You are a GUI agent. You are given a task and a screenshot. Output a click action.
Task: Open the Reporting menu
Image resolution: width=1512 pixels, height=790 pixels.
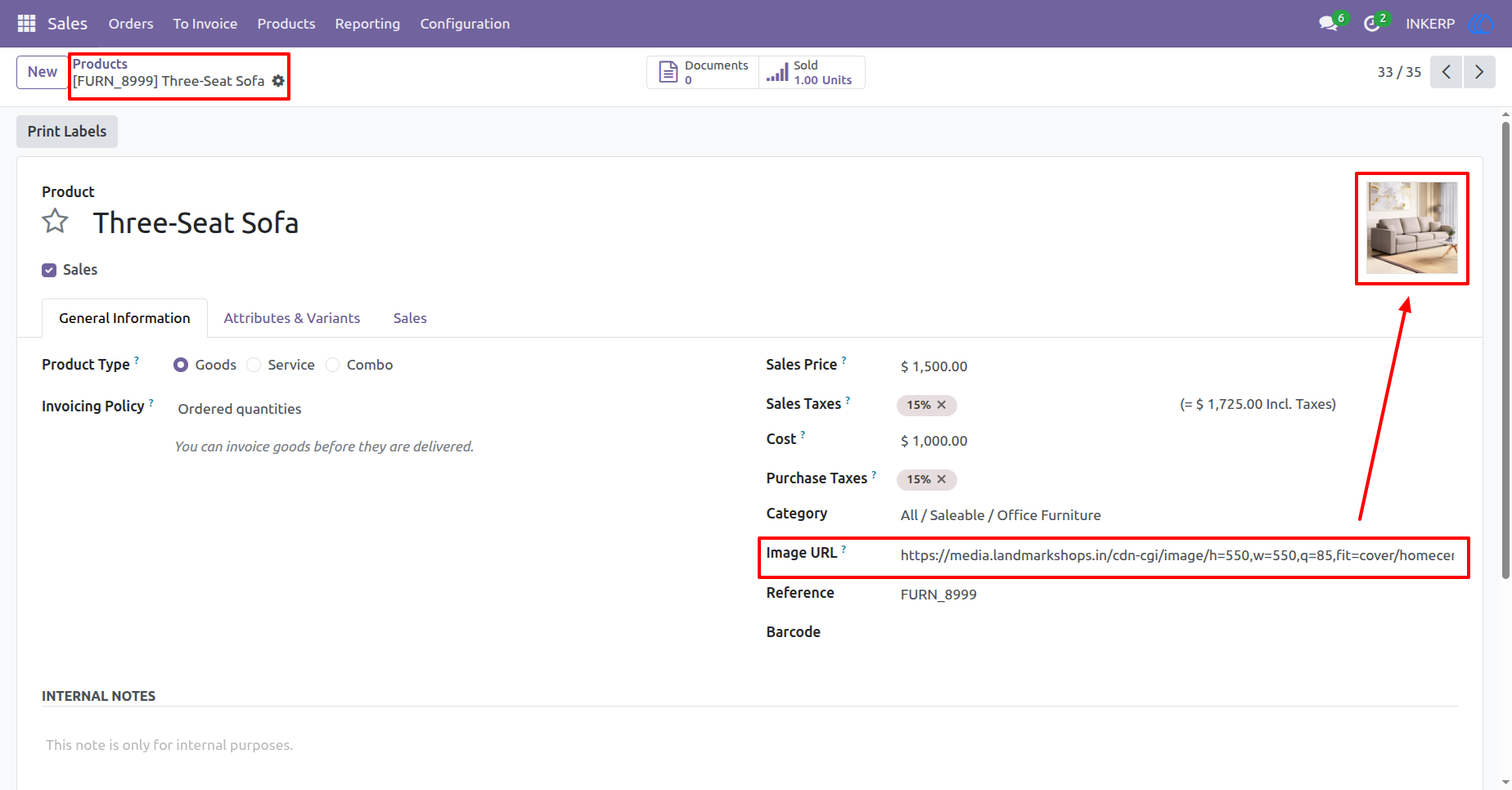click(367, 24)
